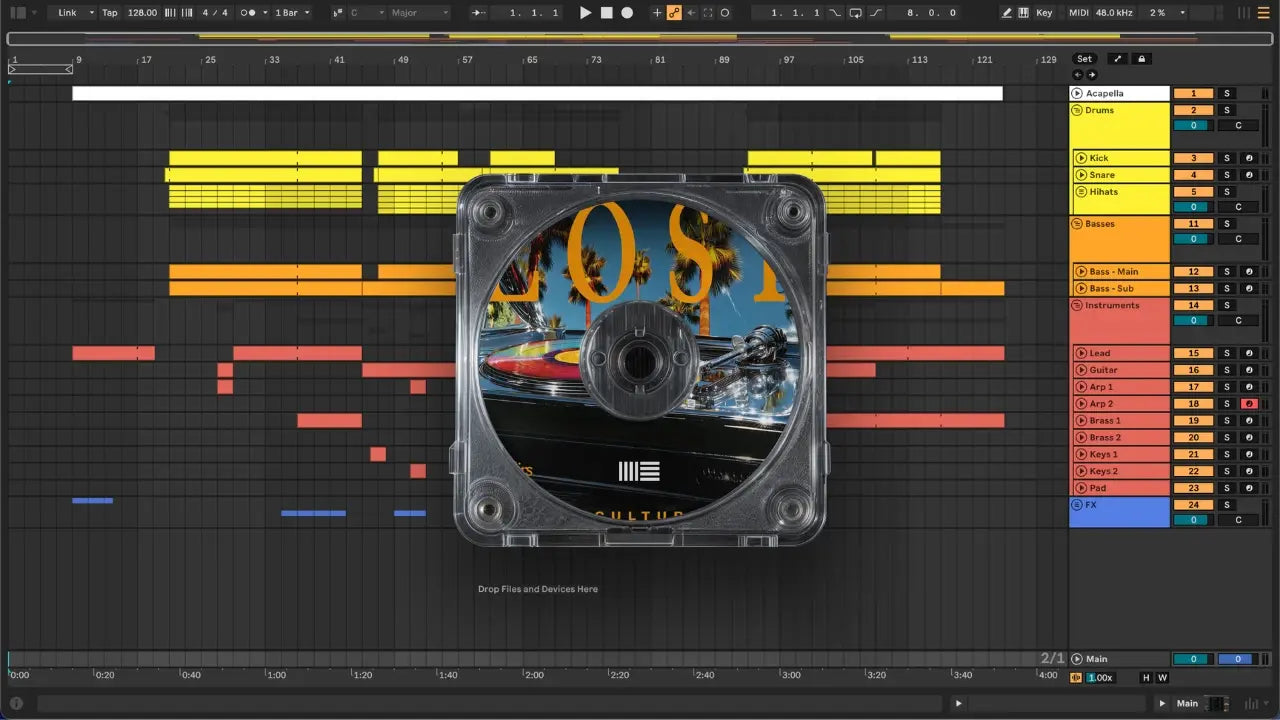Click the H height toggle button
The height and width of the screenshot is (720, 1280).
point(1146,678)
